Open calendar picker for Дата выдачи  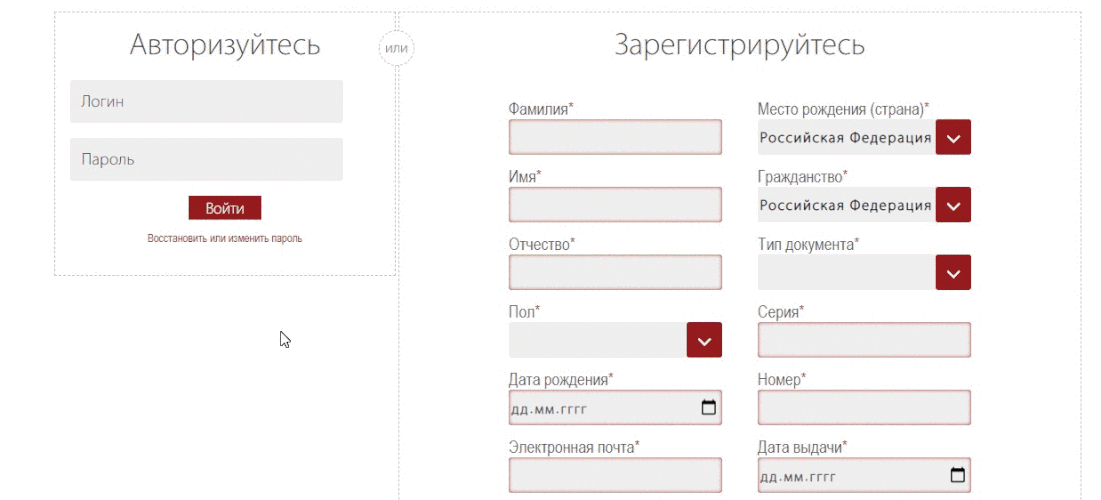tap(957, 475)
